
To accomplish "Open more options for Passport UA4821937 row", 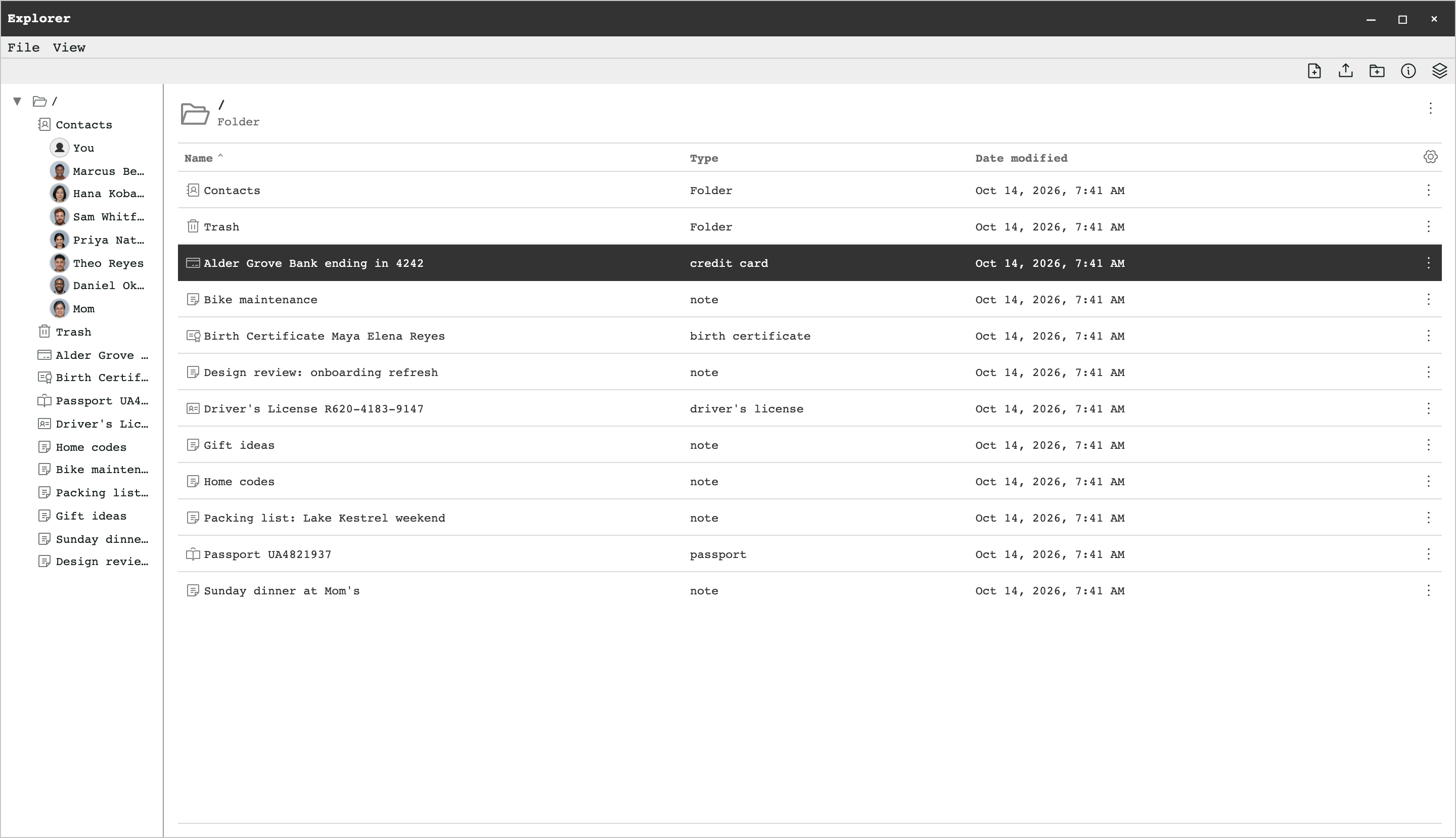I will tap(1428, 554).
